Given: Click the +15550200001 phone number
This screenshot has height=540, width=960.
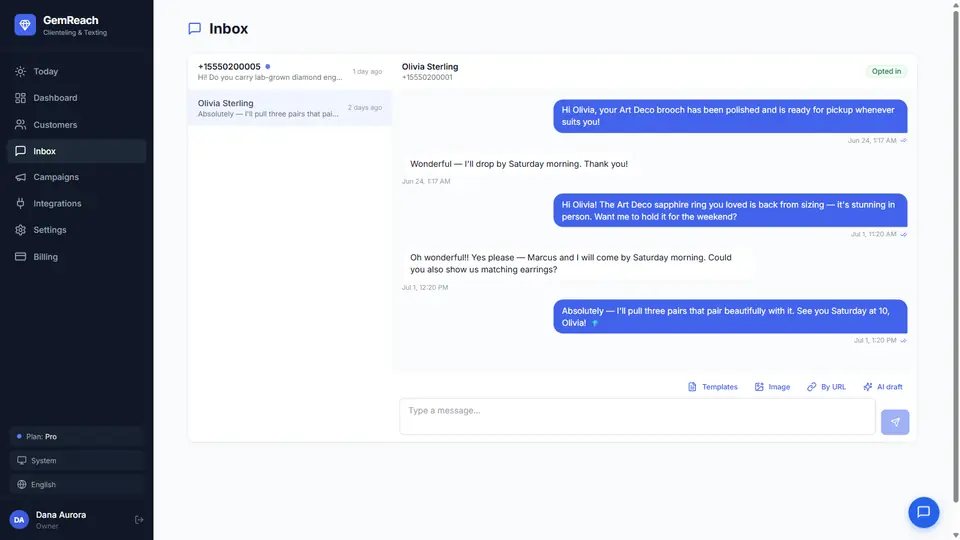Looking at the screenshot, I should pos(427,78).
